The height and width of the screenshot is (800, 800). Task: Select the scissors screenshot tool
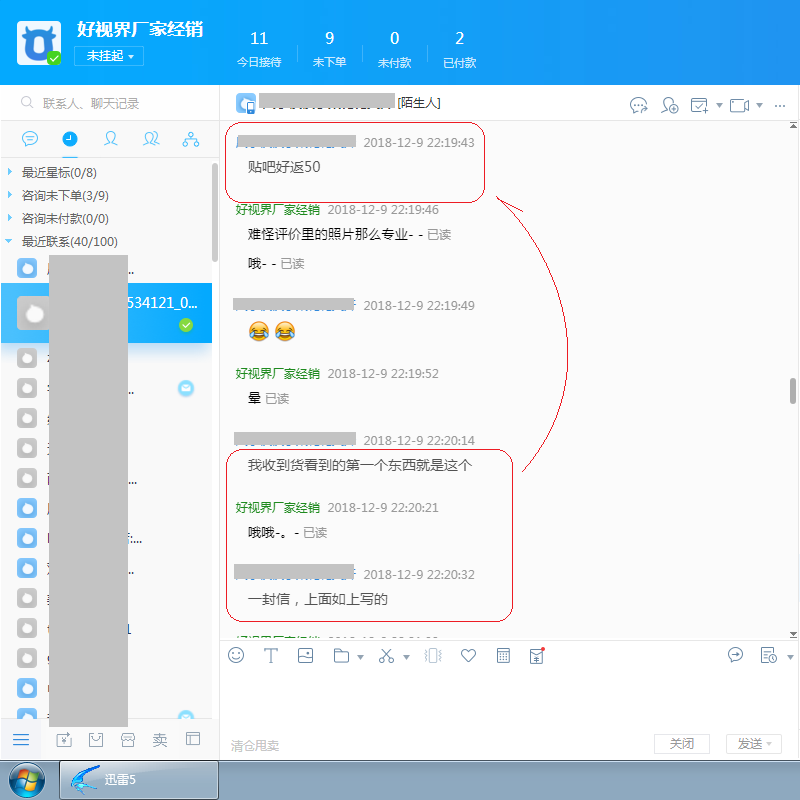click(x=386, y=656)
